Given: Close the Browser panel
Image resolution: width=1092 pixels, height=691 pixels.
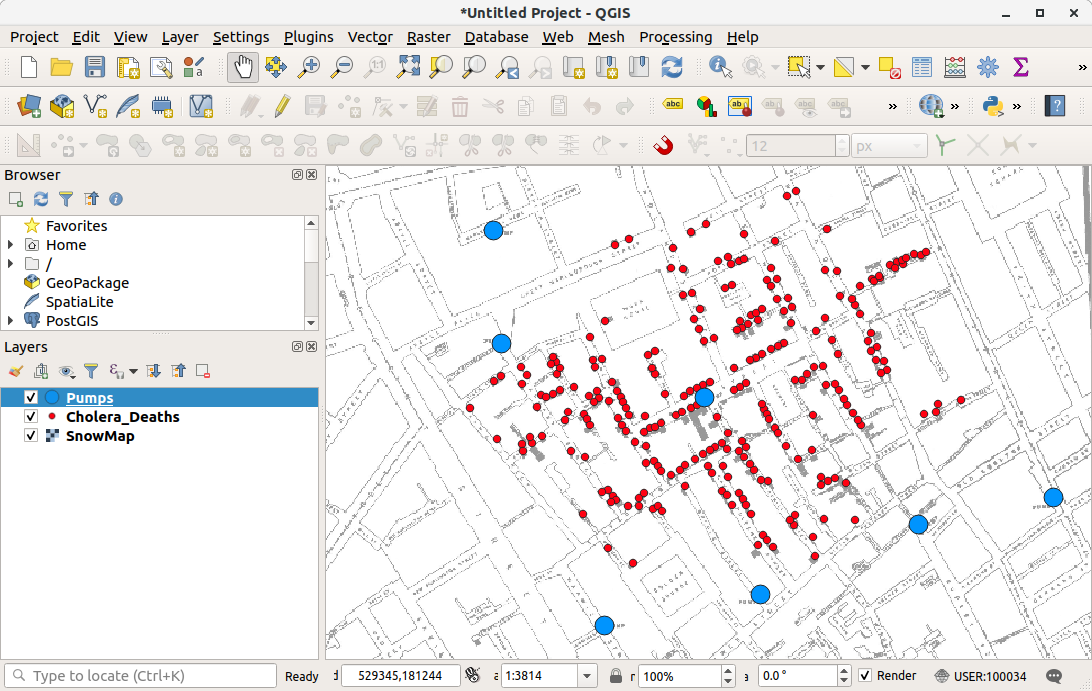Looking at the screenshot, I should (x=311, y=175).
